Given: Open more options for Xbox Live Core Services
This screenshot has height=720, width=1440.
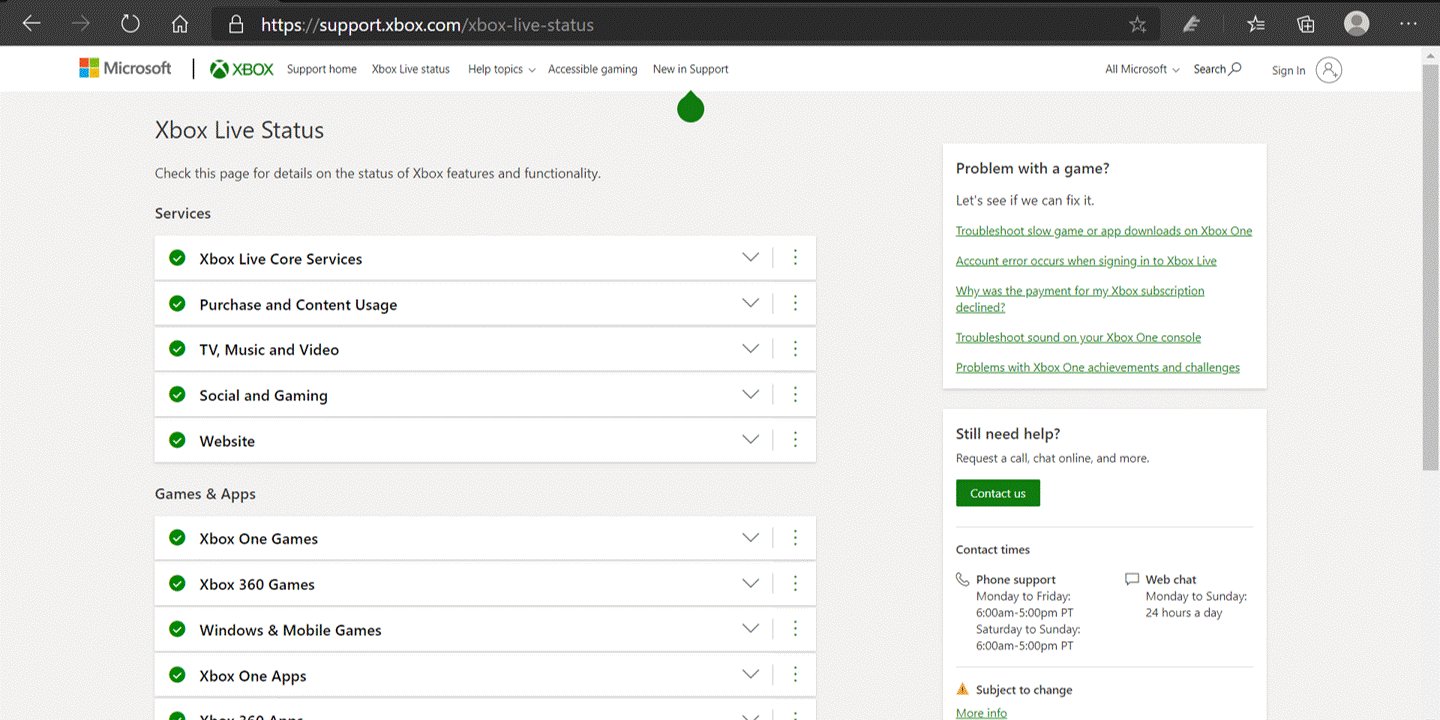Looking at the screenshot, I should [795, 258].
